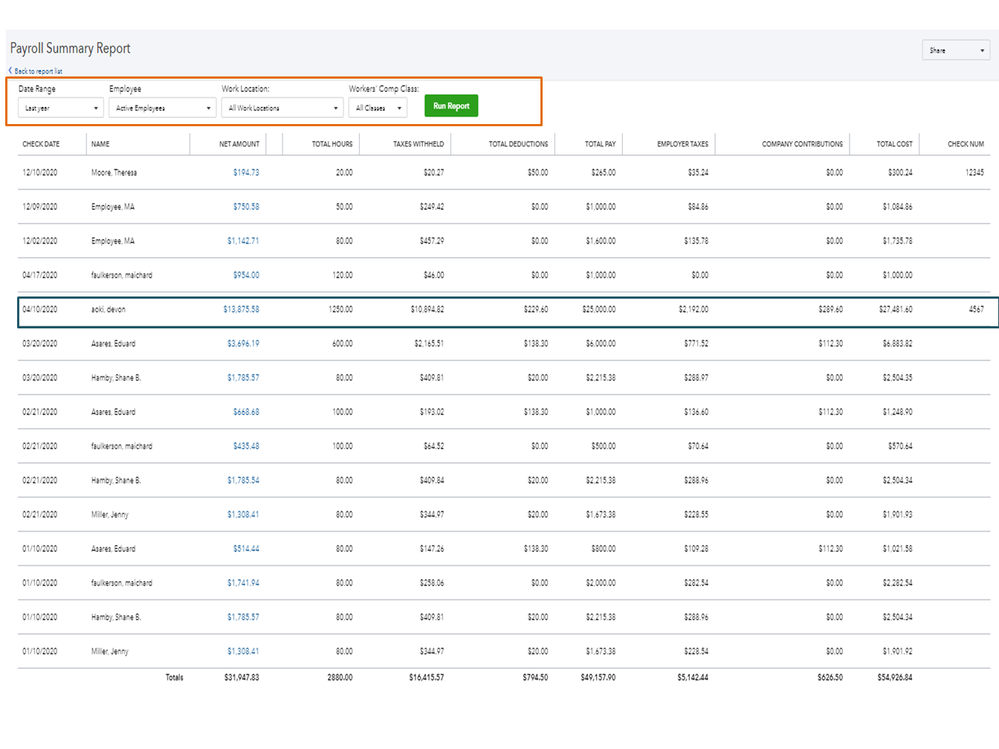This screenshot has width=999, height=749.
Task: Click totals total pay $49,157.90
Action: click(x=598, y=678)
